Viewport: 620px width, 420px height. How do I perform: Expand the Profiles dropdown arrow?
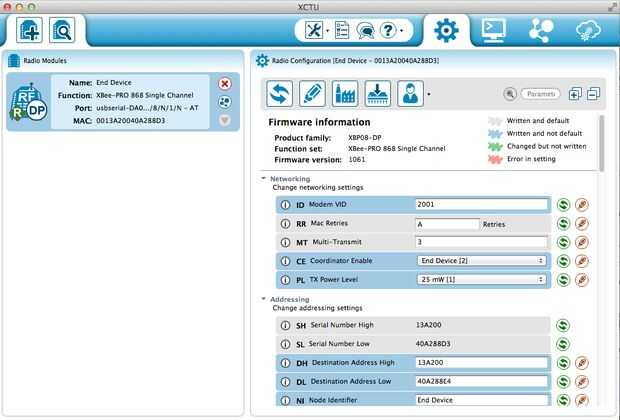429,94
